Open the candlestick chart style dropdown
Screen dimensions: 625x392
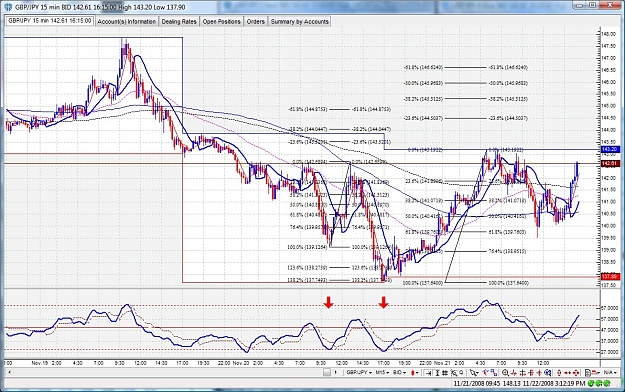point(415,373)
